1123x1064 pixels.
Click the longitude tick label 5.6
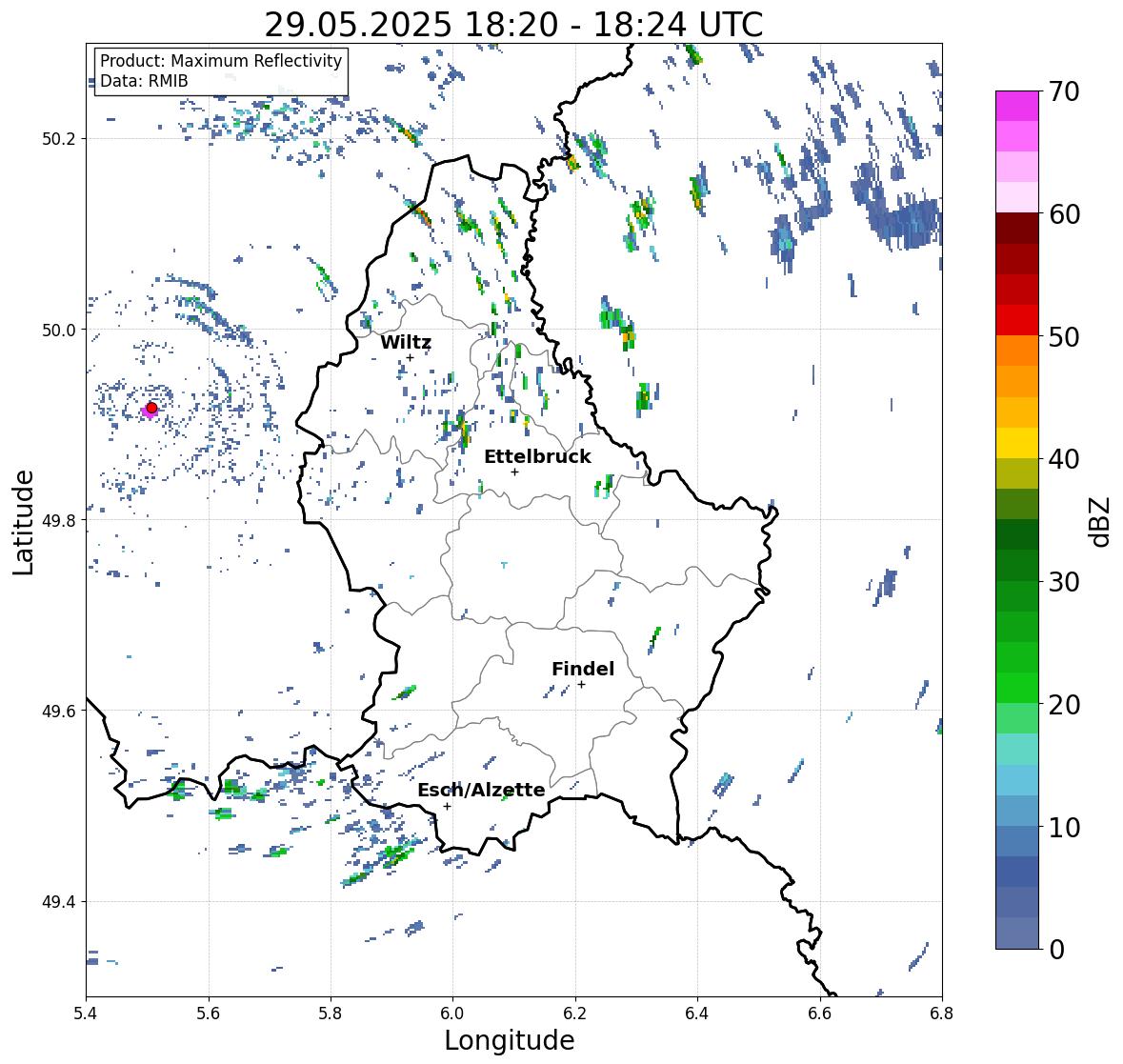coord(209,1014)
